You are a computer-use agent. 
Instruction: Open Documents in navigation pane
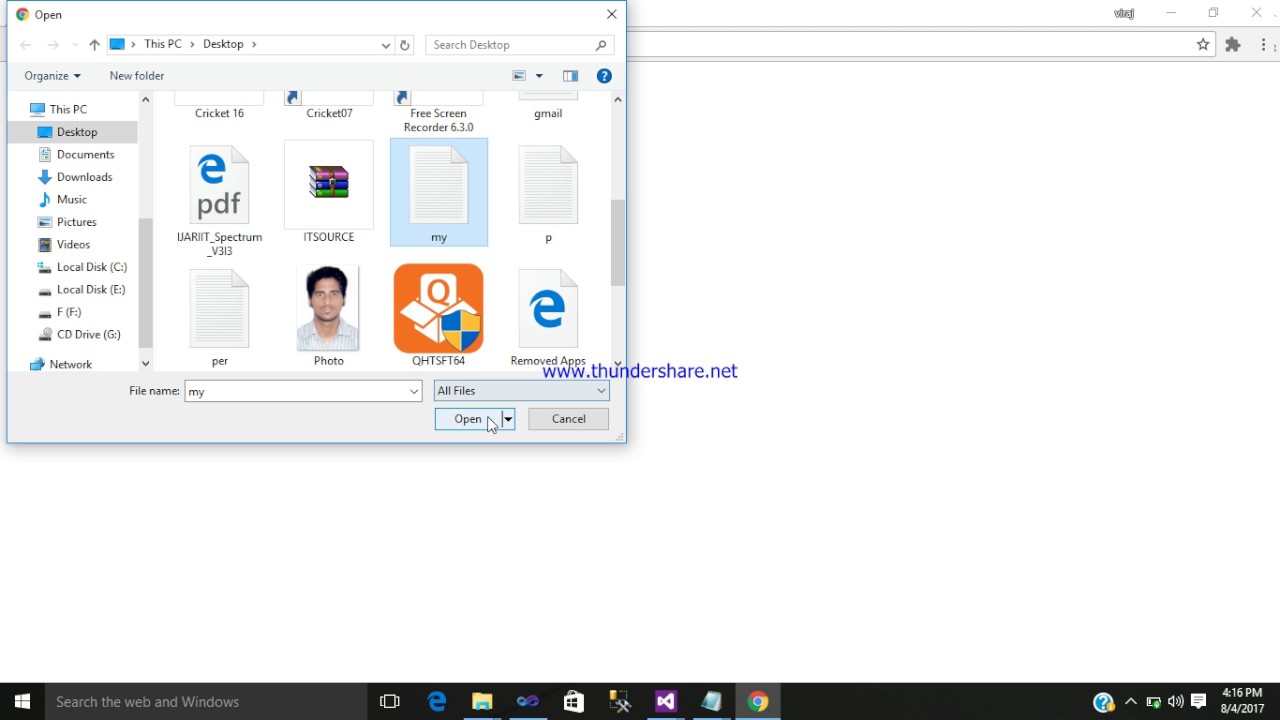pyautogui.click(x=85, y=154)
